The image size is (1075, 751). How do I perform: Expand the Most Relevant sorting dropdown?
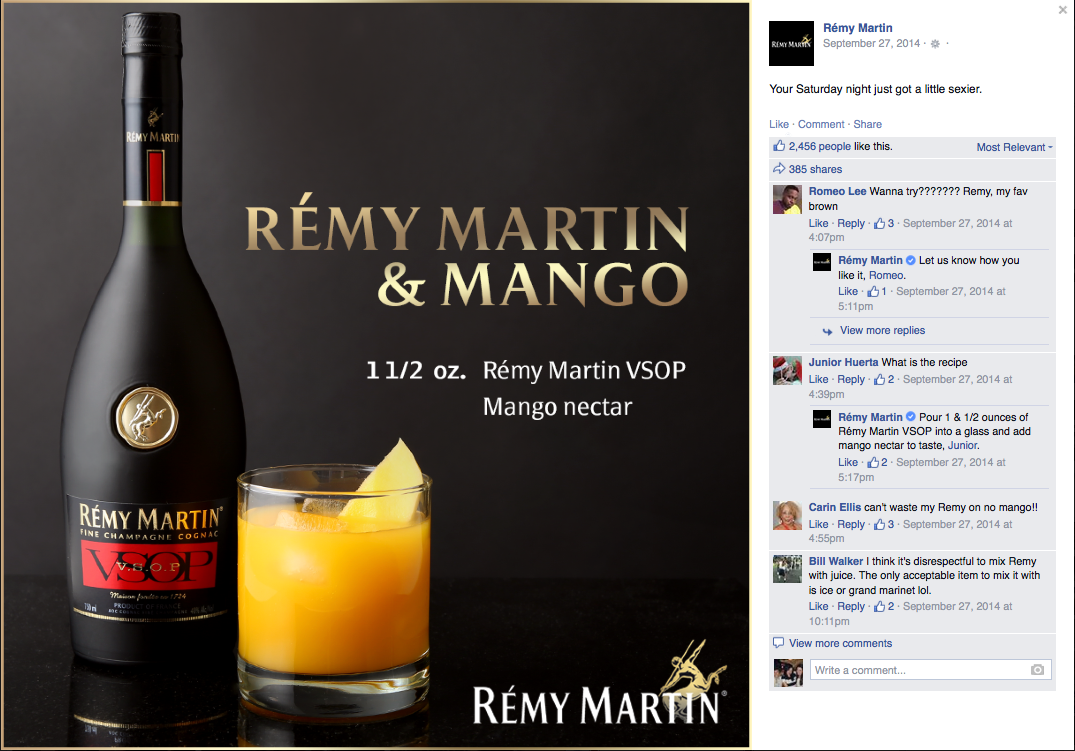(1014, 147)
